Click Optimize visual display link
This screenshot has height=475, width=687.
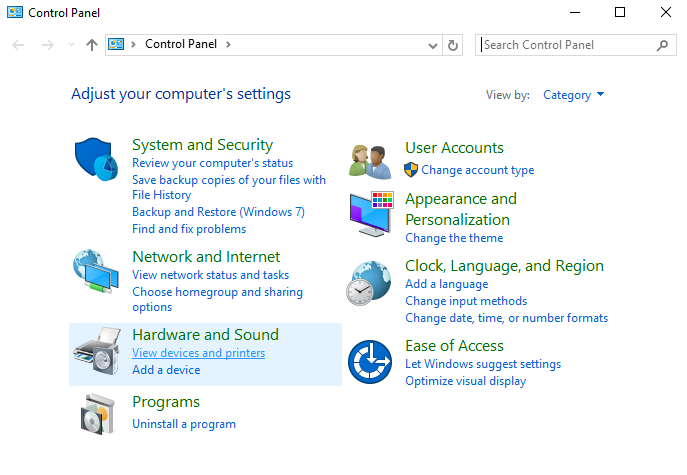point(465,381)
